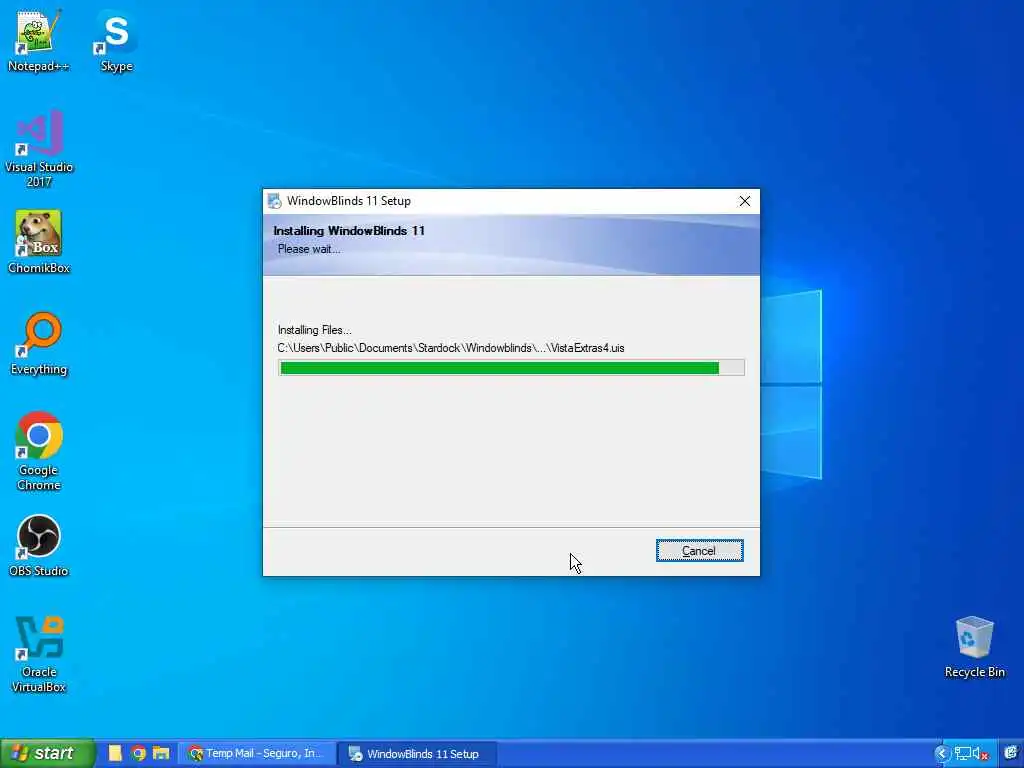Switch to WindowBlinds 11 Setup taskbar button
The height and width of the screenshot is (768, 1024).
(x=418, y=754)
